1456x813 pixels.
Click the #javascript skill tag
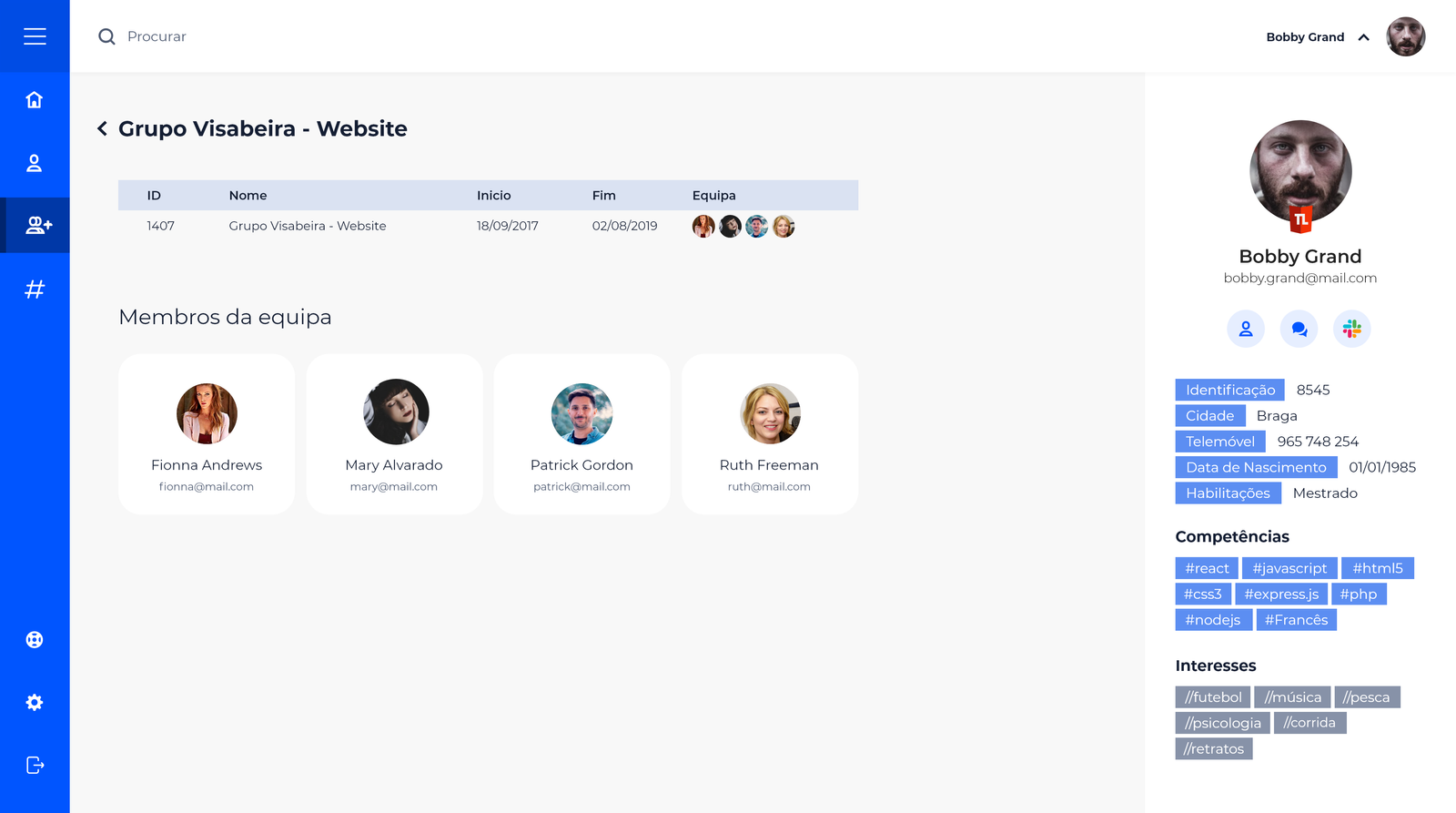1289,568
